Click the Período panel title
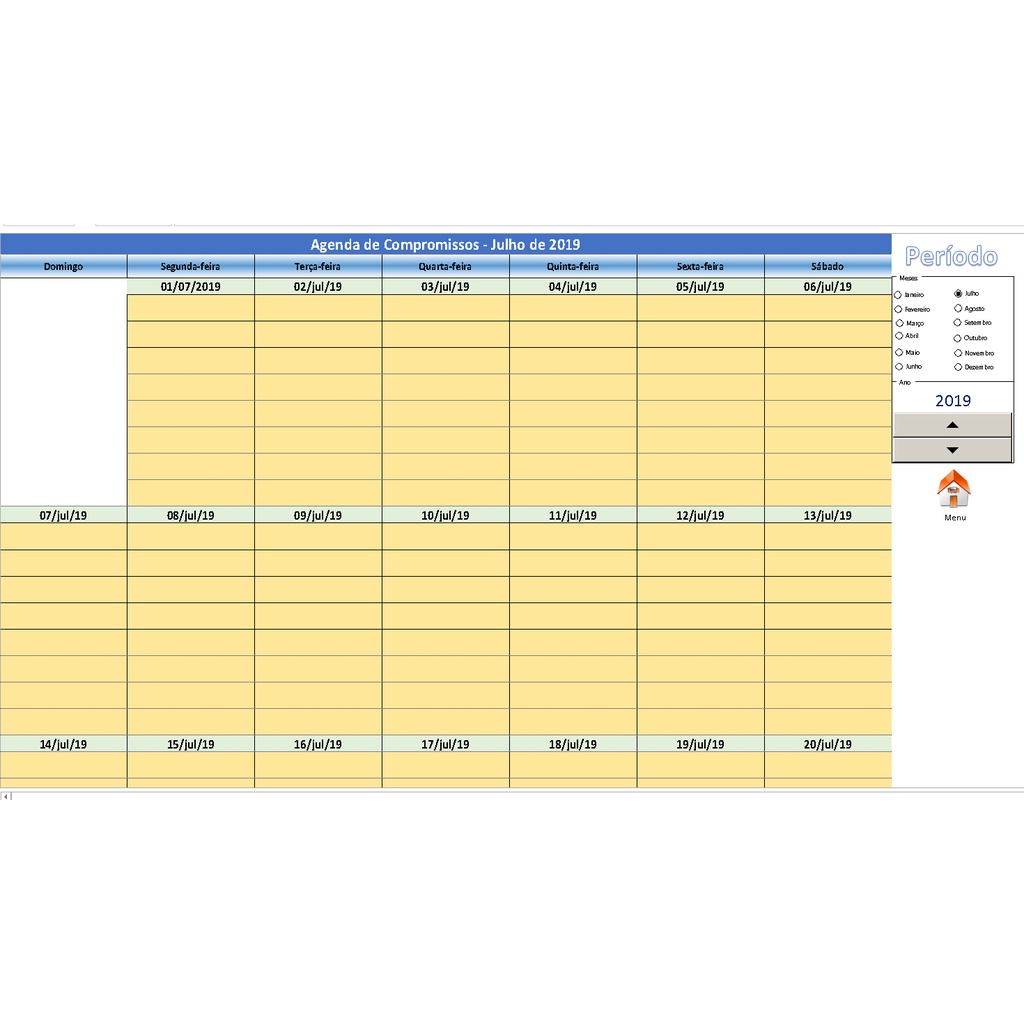Viewport: 1024px width, 1024px height. [x=952, y=256]
